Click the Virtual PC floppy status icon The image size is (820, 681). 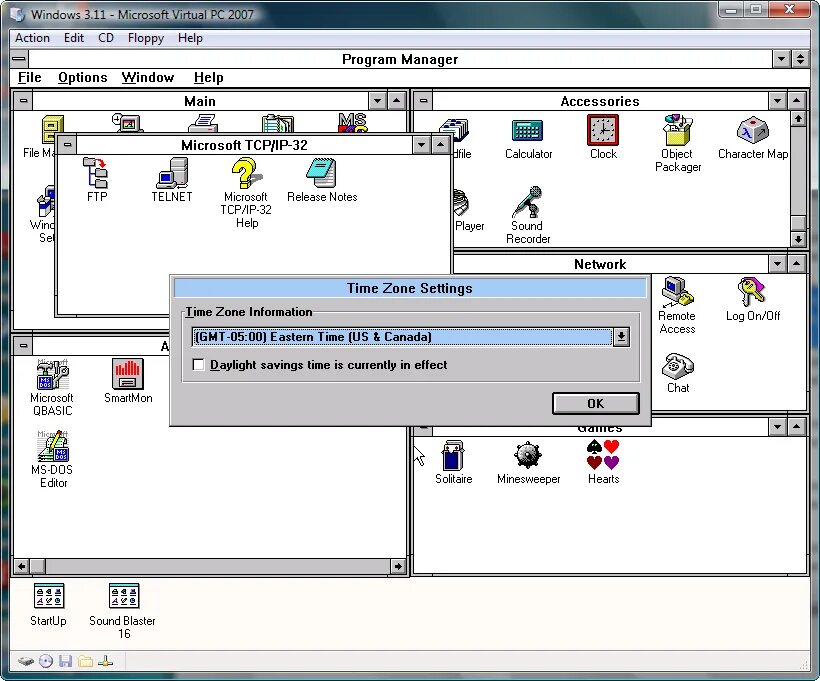[65, 662]
